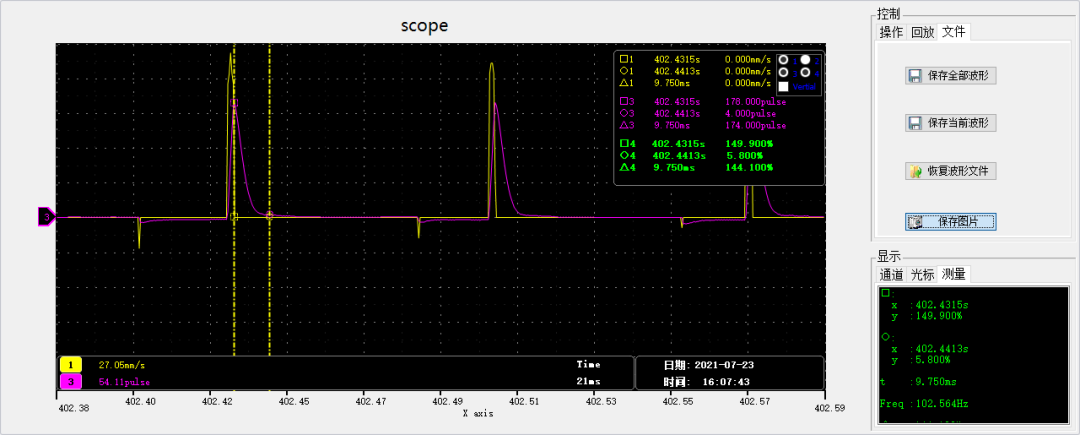Image resolution: width=1080 pixels, height=435 pixels.
Task: Click the floppy icon on 保存全部波形
Action: [x=914, y=76]
